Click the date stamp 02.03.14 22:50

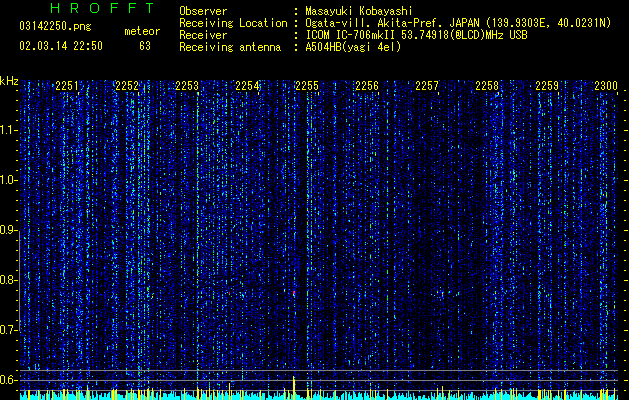pyautogui.click(x=61, y=46)
